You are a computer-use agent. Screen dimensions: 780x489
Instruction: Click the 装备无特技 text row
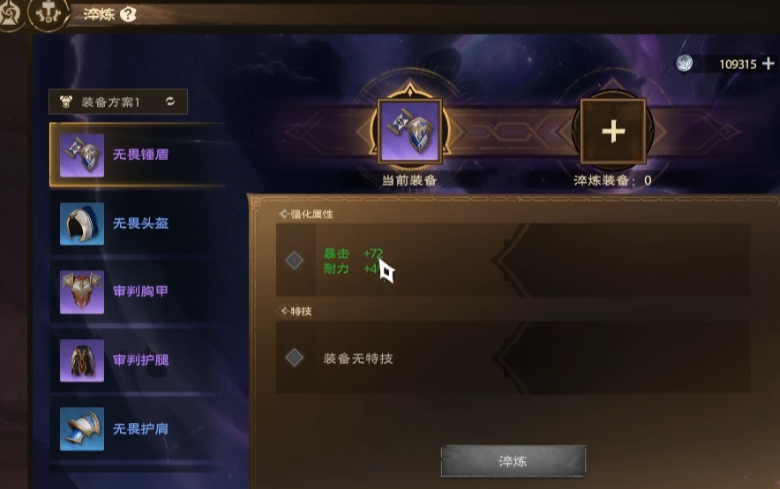click(358, 359)
